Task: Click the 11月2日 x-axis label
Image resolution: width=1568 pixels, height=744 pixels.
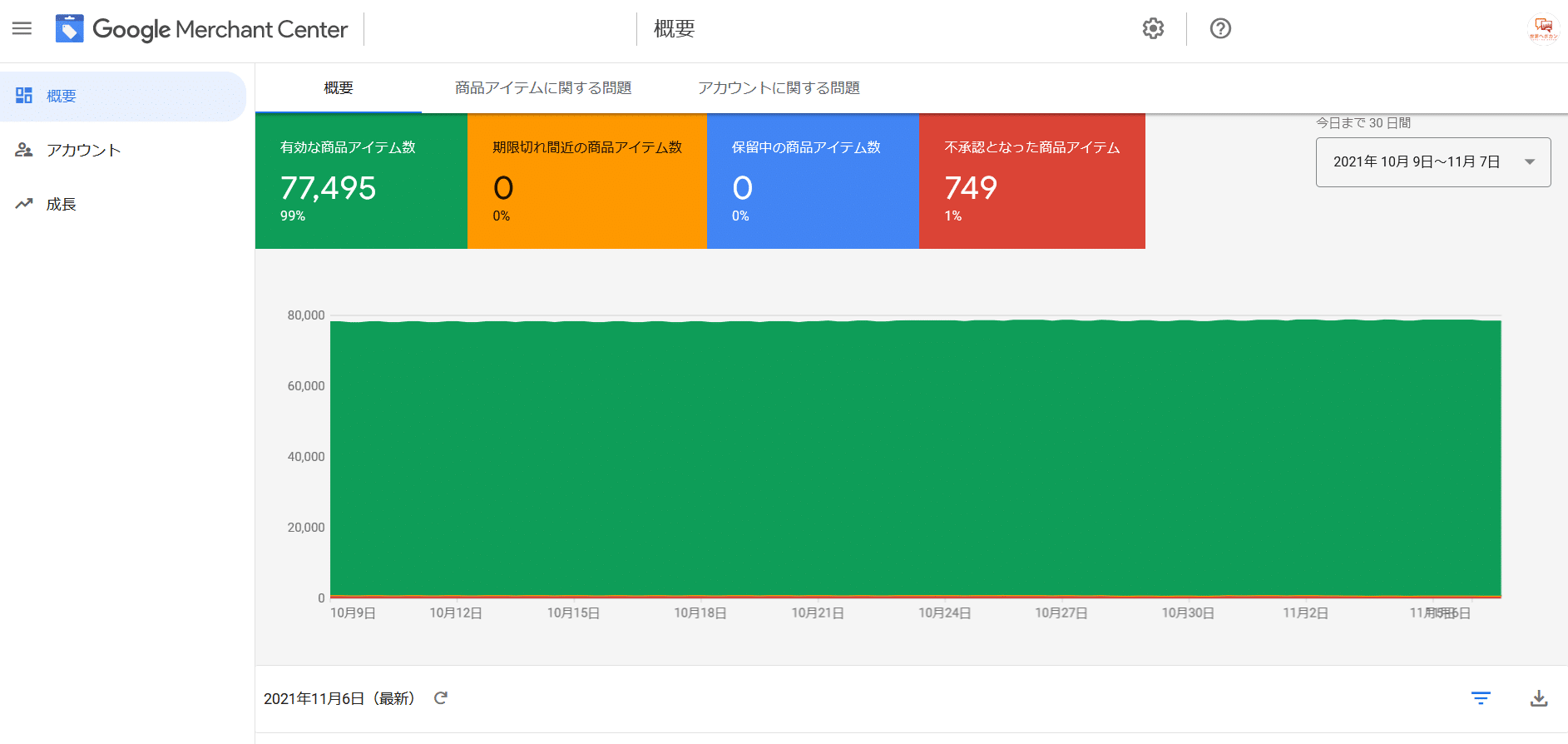Action: pos(1305,613)
